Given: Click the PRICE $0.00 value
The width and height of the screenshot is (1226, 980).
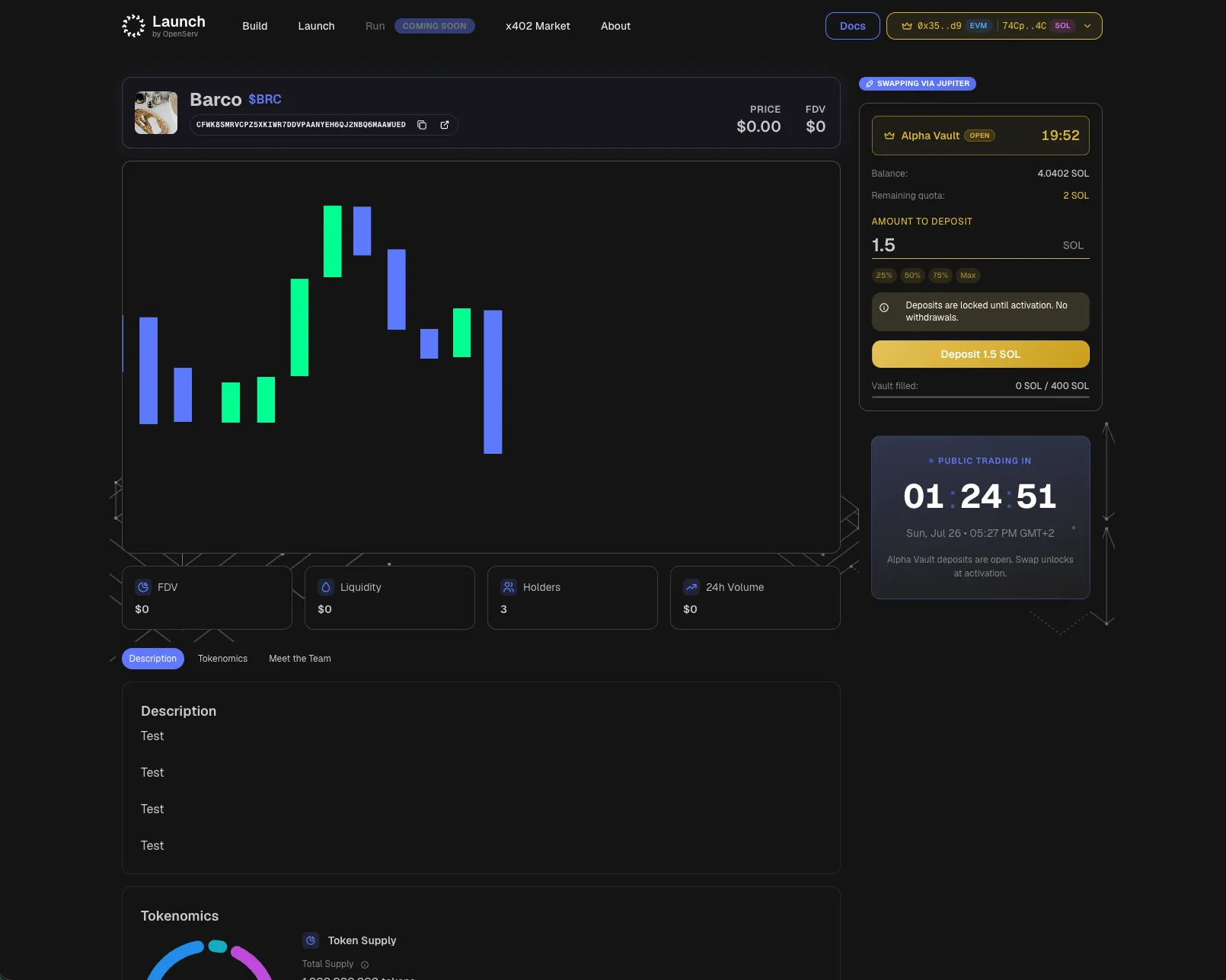Looking at the screenshot, I should pos(758,126).
